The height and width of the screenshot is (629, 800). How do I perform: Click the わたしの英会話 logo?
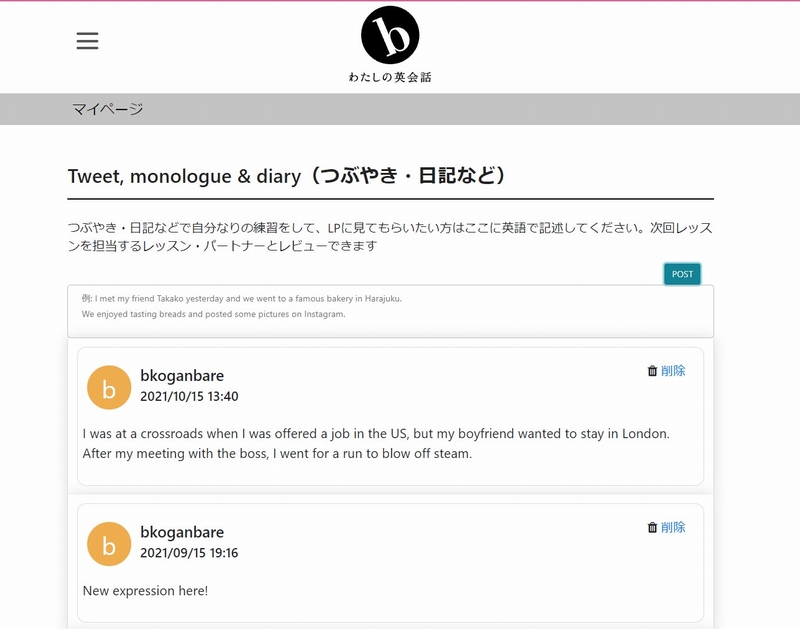[x=390, y=44]
